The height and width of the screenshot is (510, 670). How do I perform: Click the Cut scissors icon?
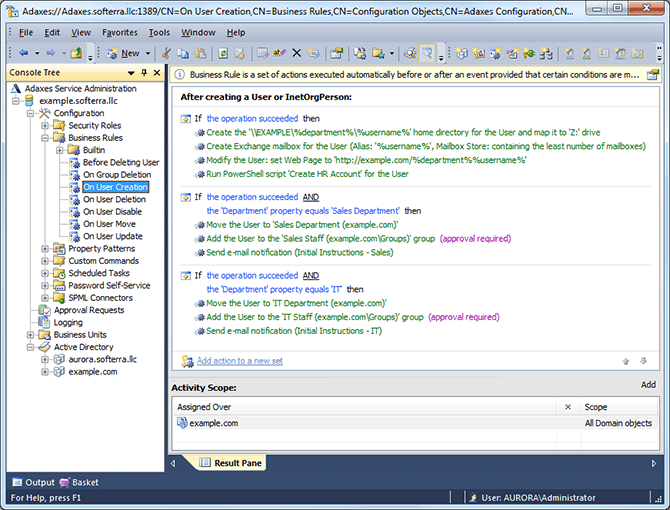coord(166,53)
